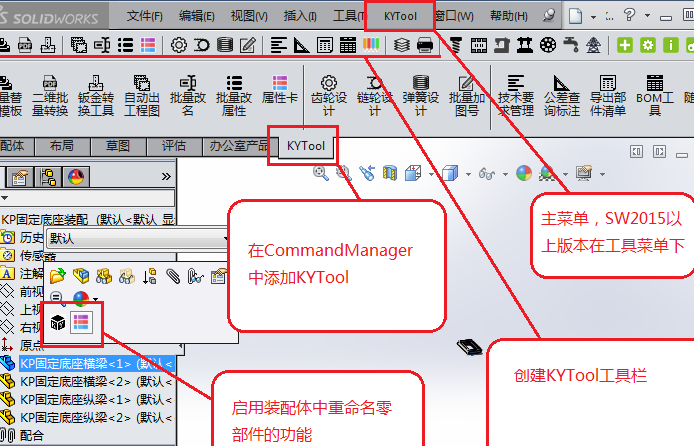Open BOM工具 command
Viewport: 694px width, 446px height.
click(x=655, y=96)
